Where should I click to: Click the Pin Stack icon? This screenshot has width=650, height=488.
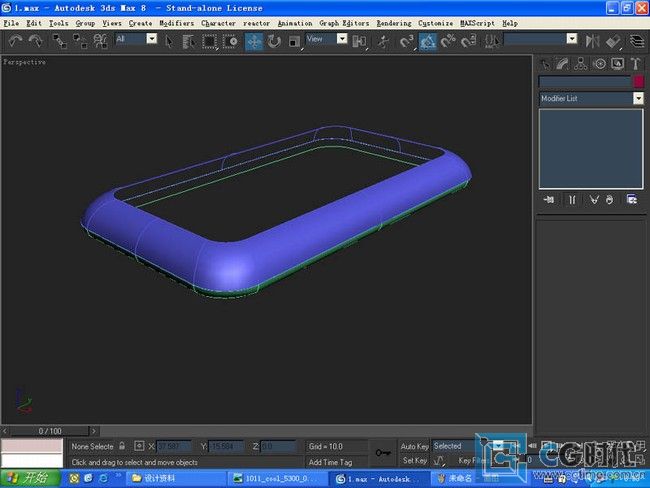click(x=549, y=200)
